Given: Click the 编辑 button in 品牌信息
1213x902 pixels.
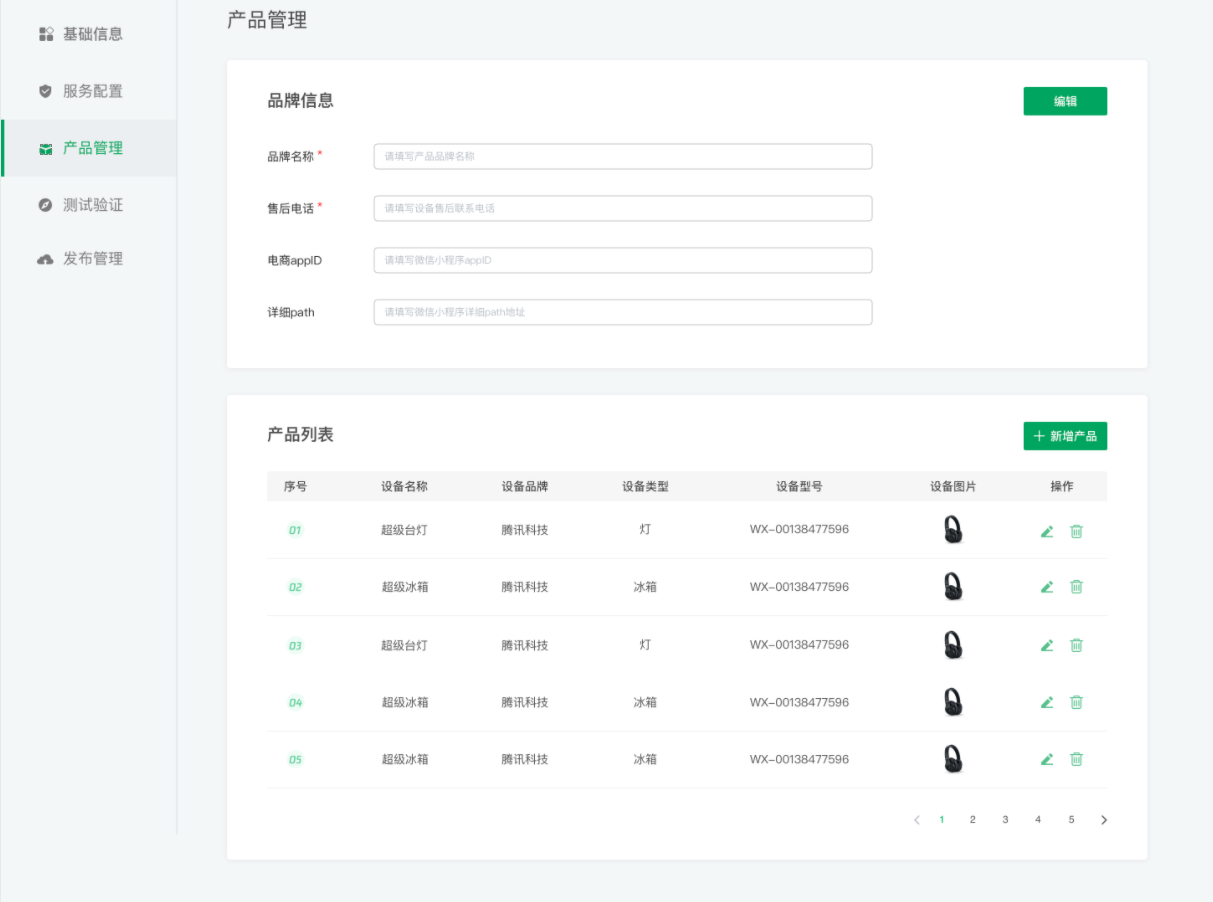Looking at the screenshot, I should (x=1065, y=101).
